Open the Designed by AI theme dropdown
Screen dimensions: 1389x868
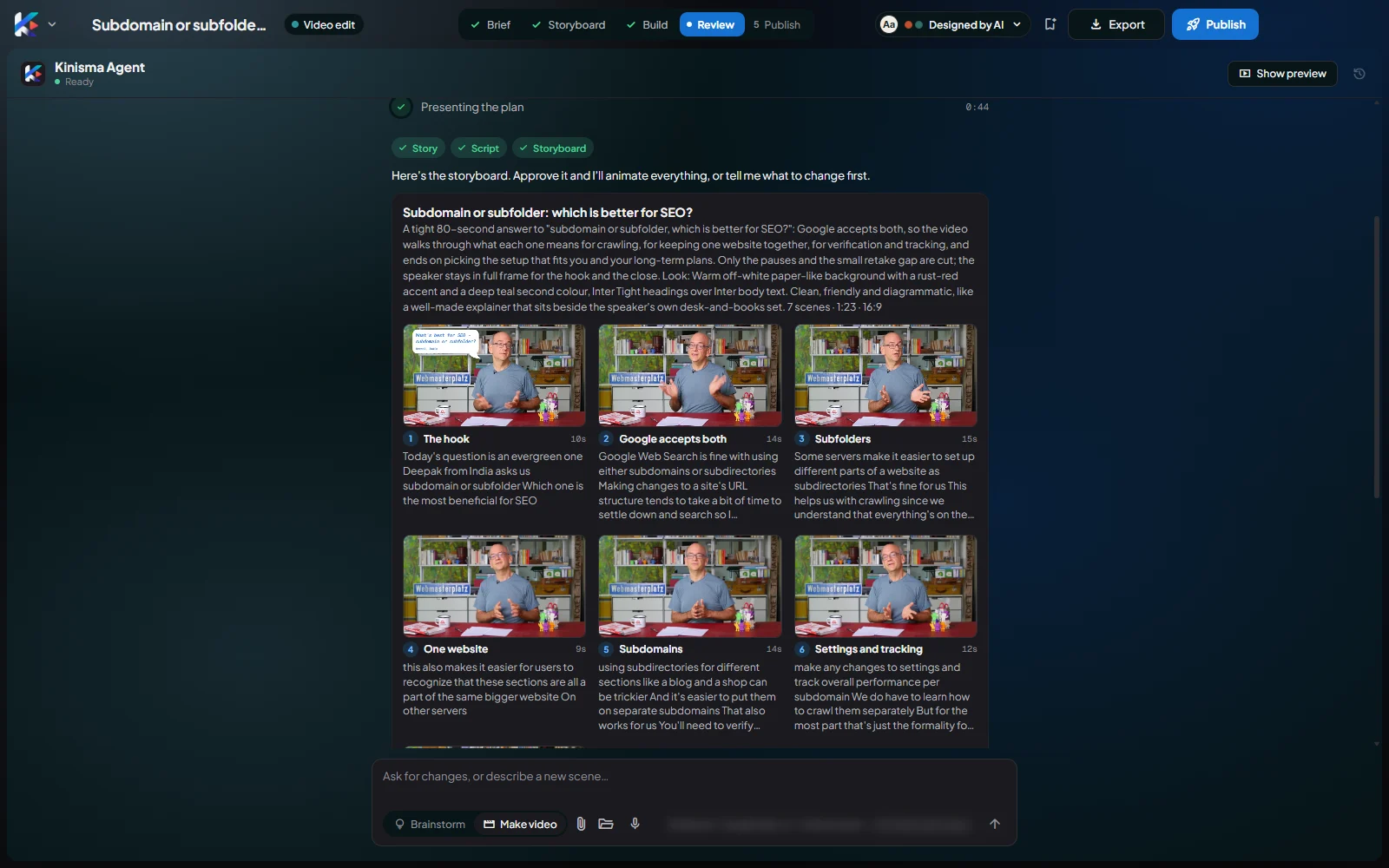click(951, 24)
